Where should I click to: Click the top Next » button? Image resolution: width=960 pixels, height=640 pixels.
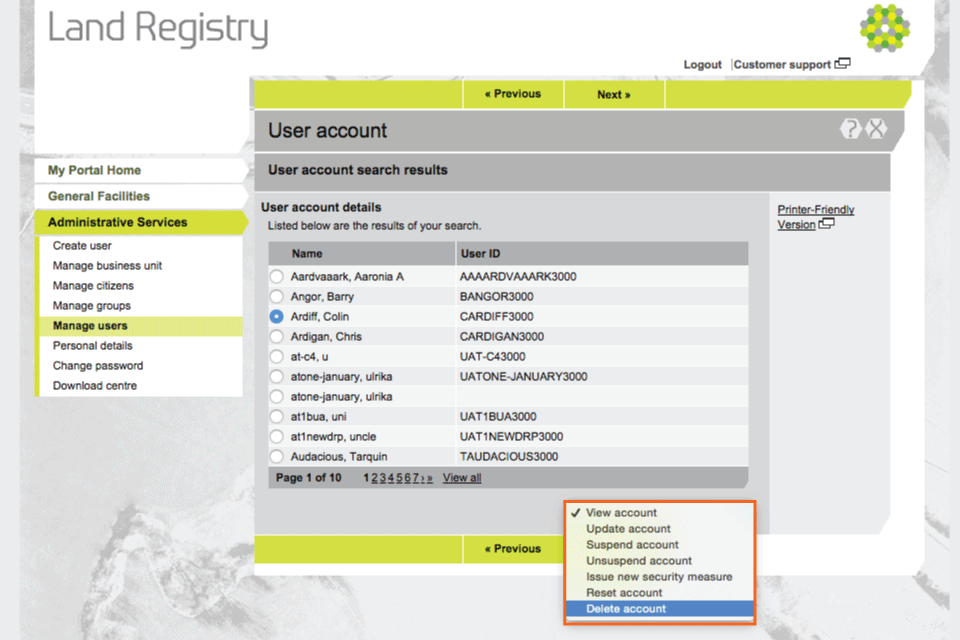[x=614, y=95]
